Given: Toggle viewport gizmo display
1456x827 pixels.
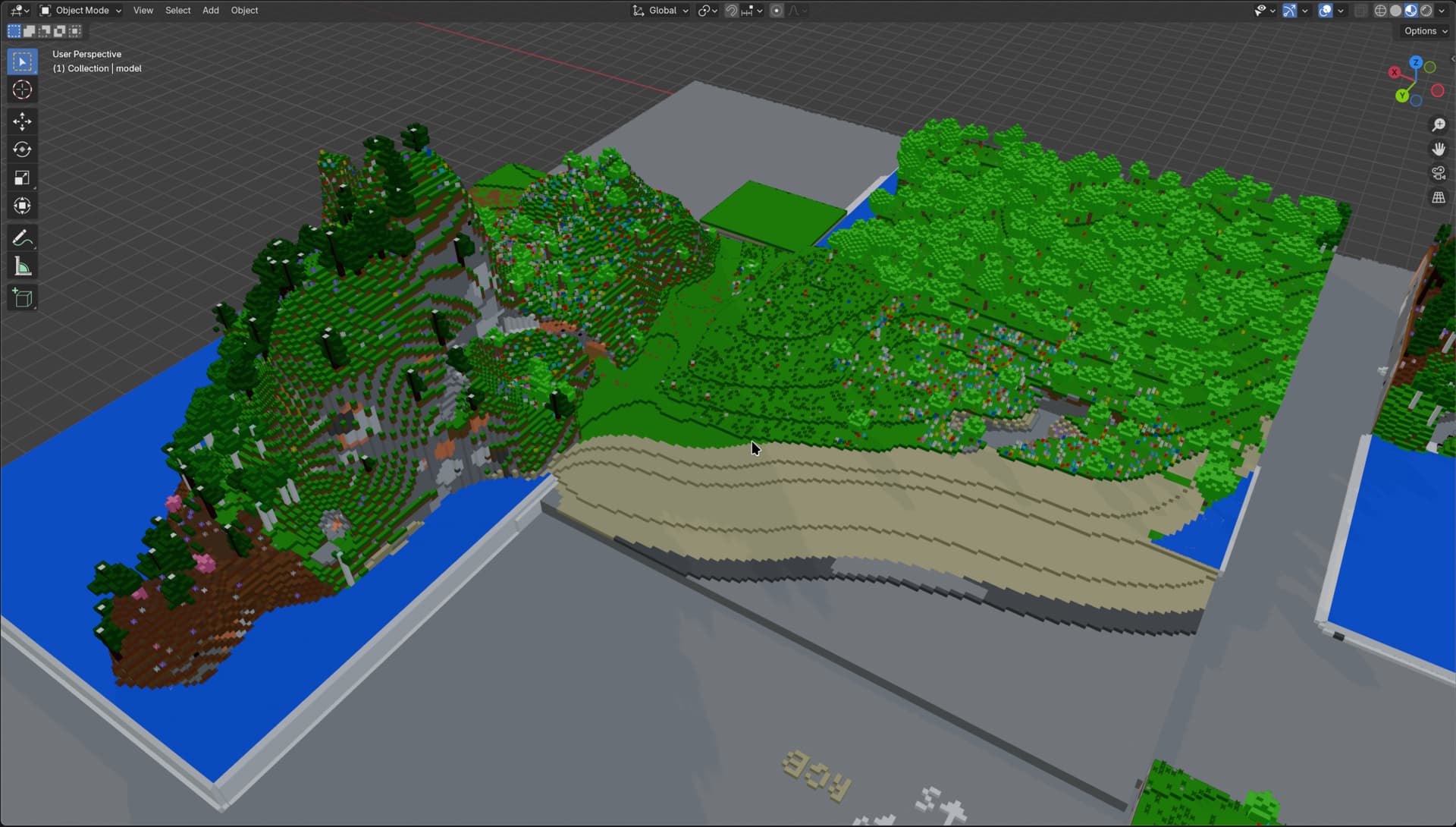Looking at the screenshot, I should coord(1289,11).
